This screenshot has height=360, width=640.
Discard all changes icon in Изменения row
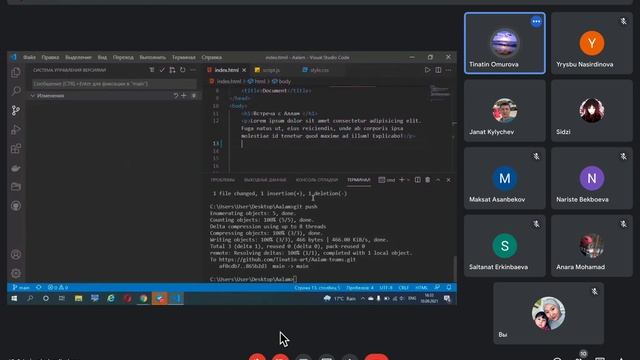pos(176,96)
